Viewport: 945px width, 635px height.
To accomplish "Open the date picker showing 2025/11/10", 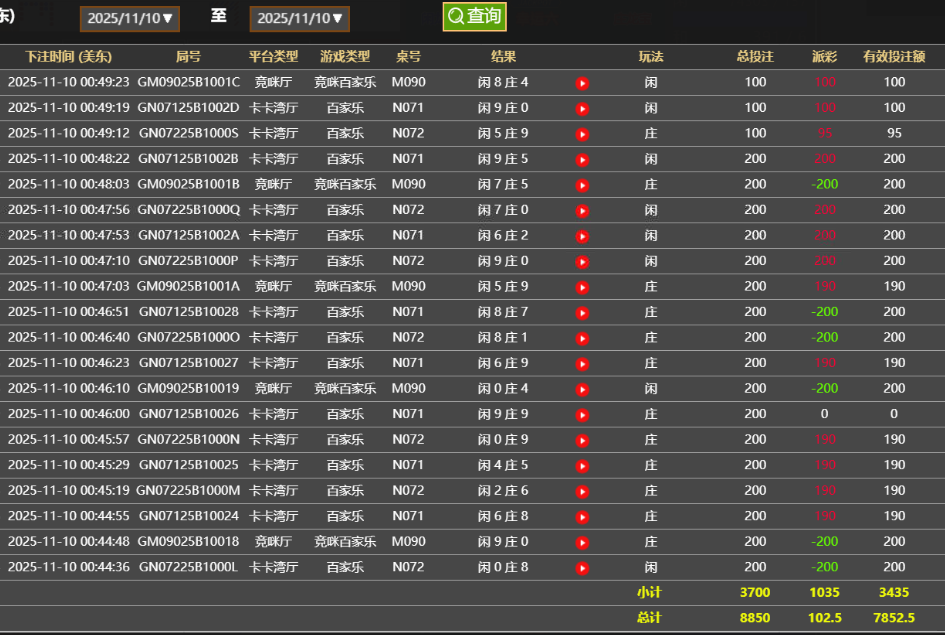I will (130, 17).
